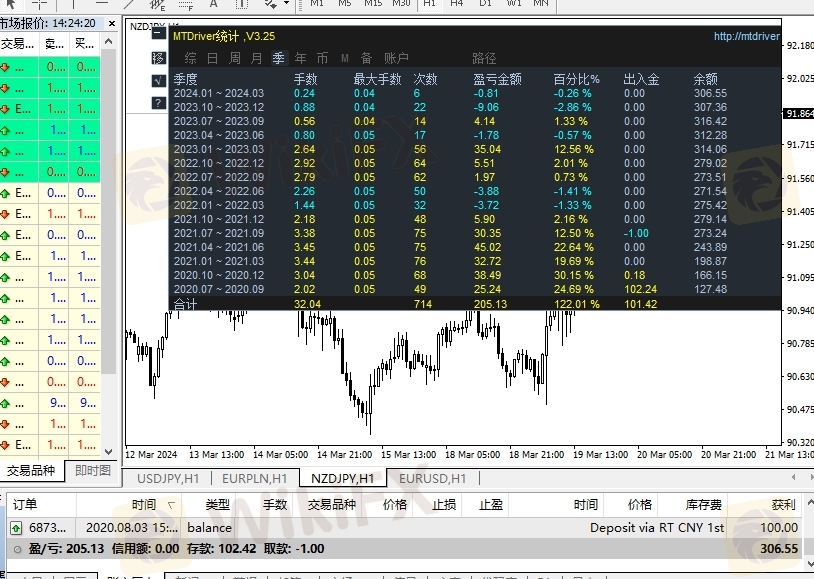Screen dimensions: 814x579
Task: Close the Market Watch panel with X
Action: click(110, 23)
